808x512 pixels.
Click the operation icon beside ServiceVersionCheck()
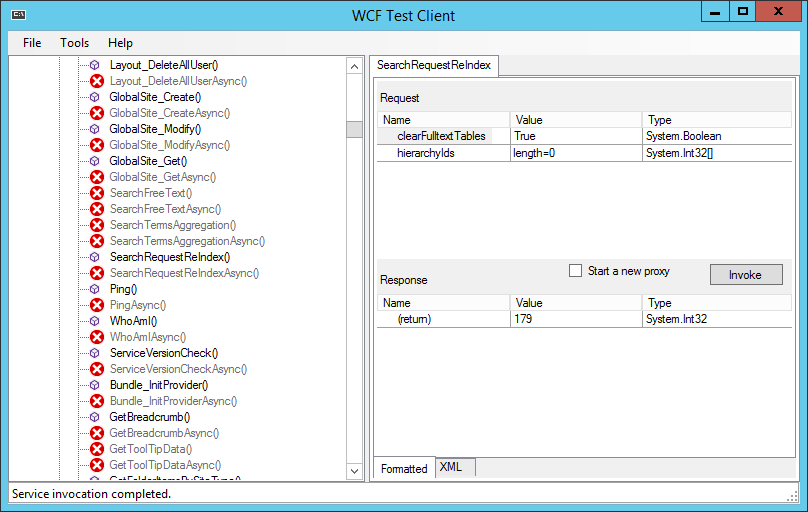click(95, 353)
